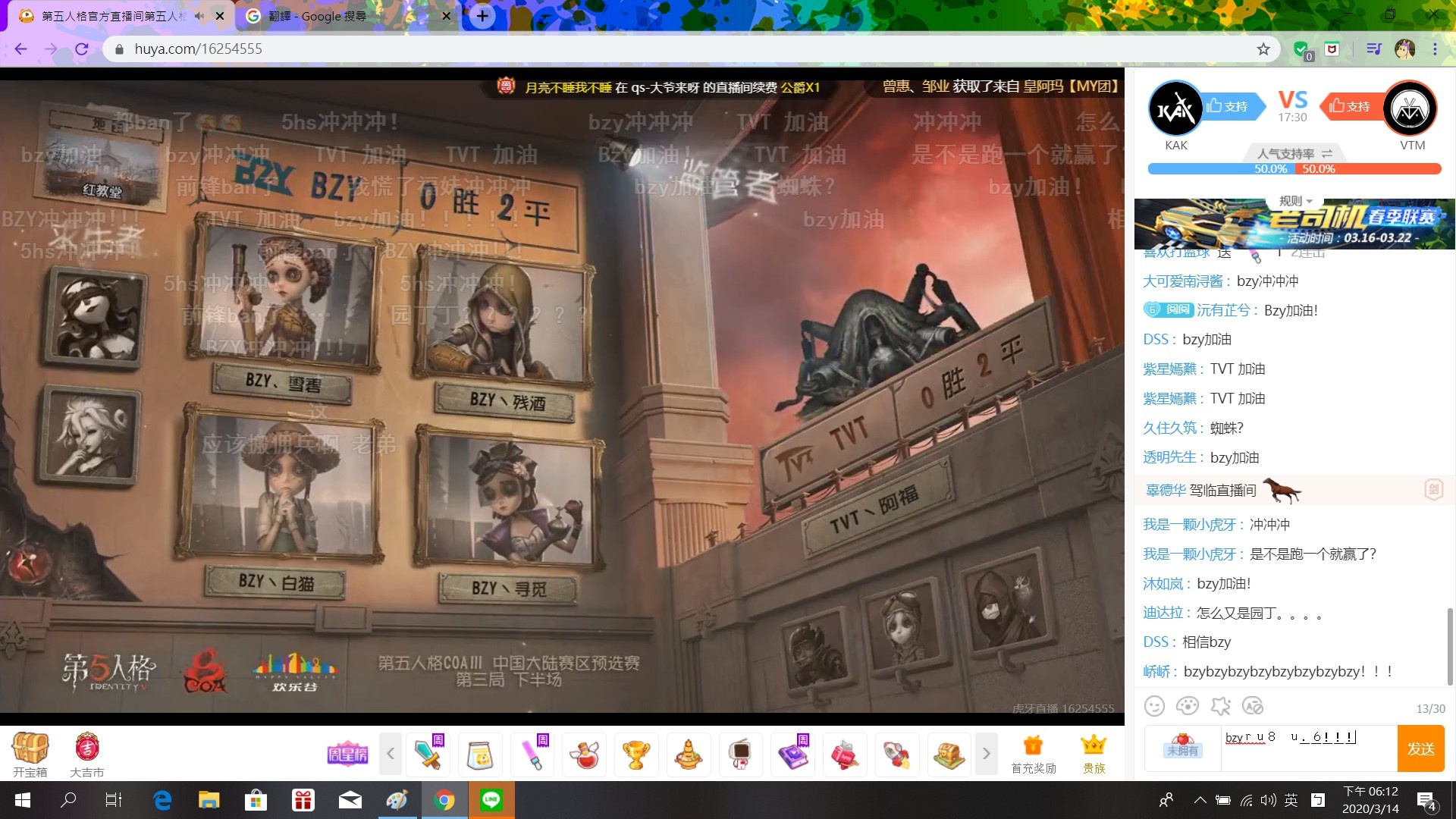Image resolution: width=1456 pixels, height=819 pixels.
Task: Send the chat message with 发送
Action: 1420,748
